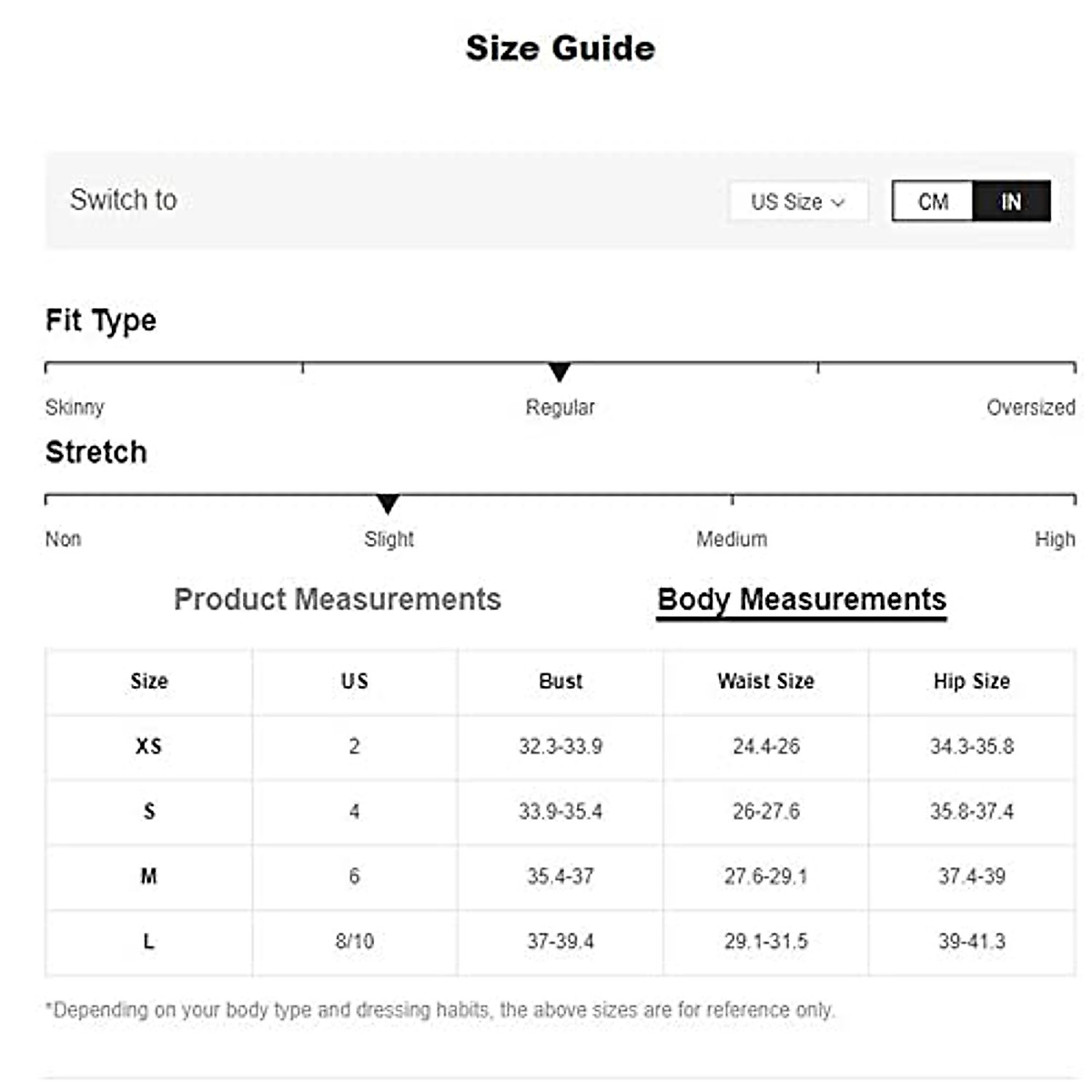Click the Medium stretch label
Image resolution: width=1092 pixels, height=1092 pixels.
pyautogui.click(x=732, y=540)
